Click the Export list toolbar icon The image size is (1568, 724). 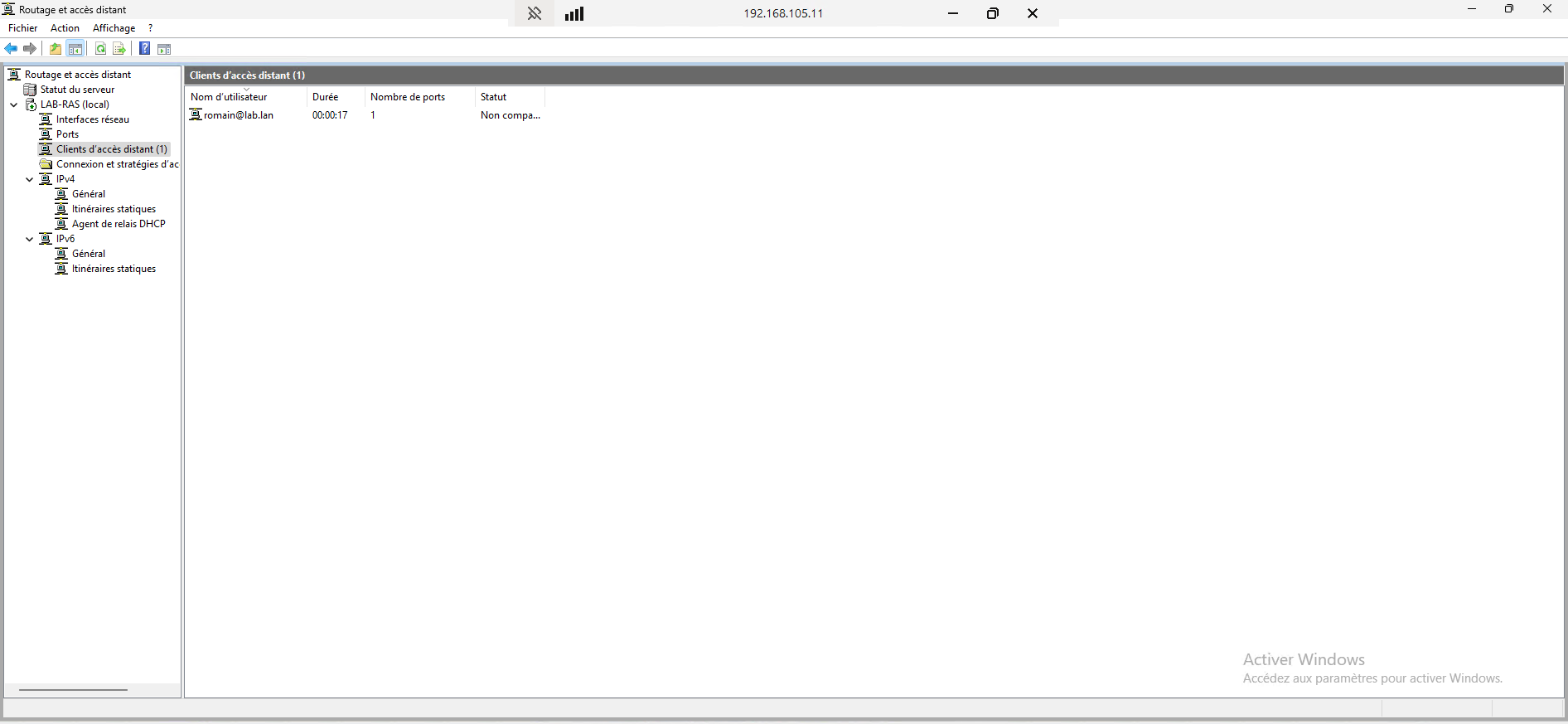tap(119, 49)
